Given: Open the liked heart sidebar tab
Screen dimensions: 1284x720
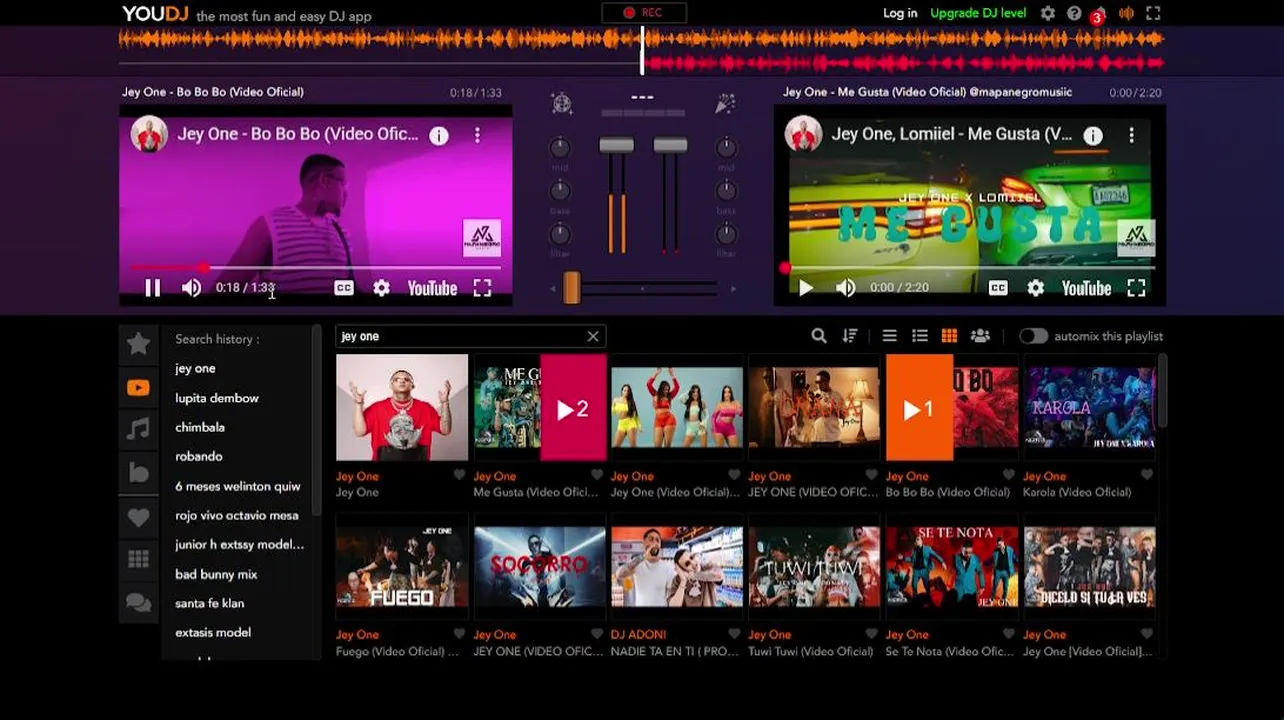Looking at the screenshot, I should [139, 517].
